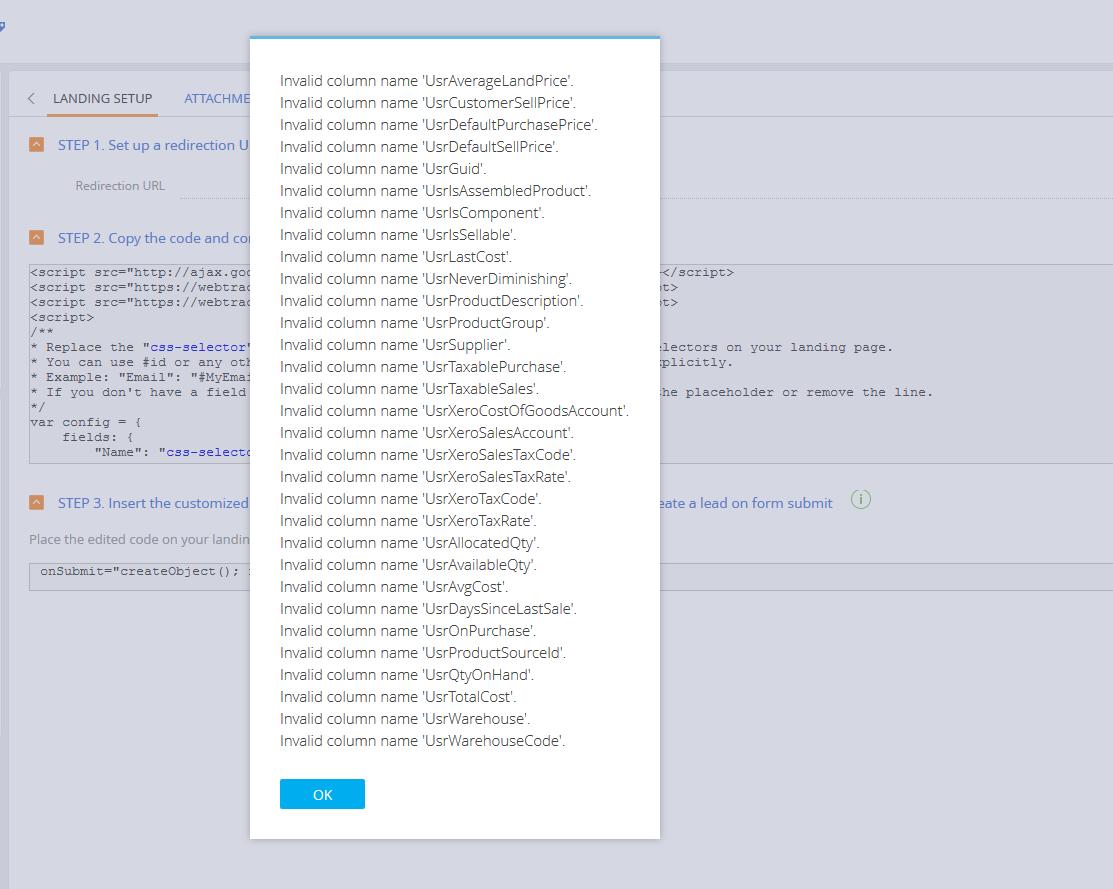Select 'UsrLastCost' error line
The height and width of the screenshot is (889, 1113).
396,257
